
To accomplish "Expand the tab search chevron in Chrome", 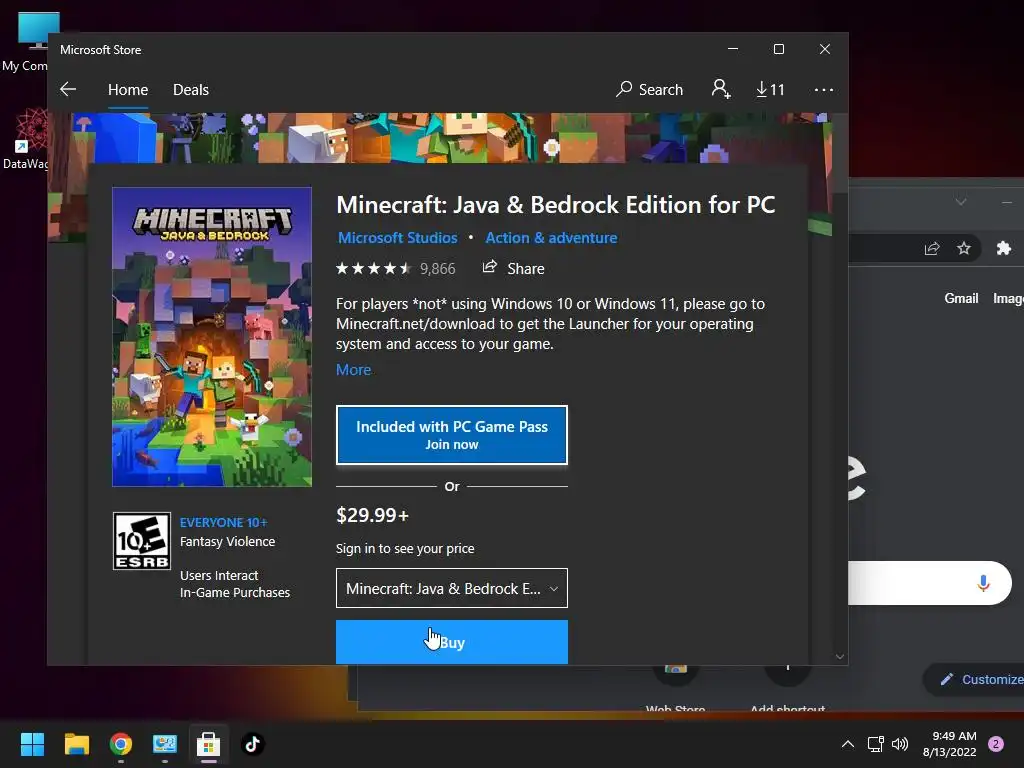I will pos(961,202).
